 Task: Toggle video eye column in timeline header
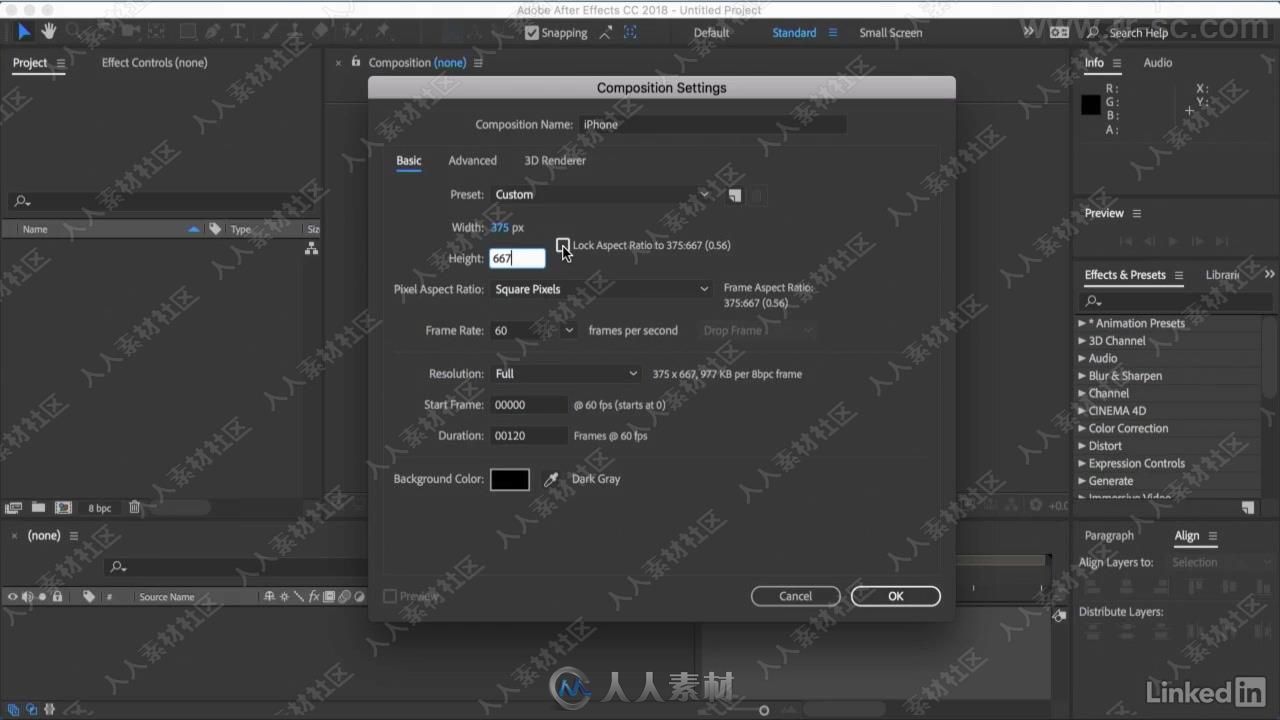[13, 597]
